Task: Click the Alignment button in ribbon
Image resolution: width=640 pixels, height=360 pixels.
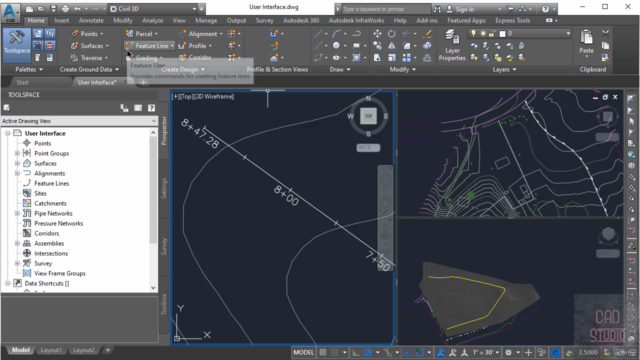Action: coord(199,34)
